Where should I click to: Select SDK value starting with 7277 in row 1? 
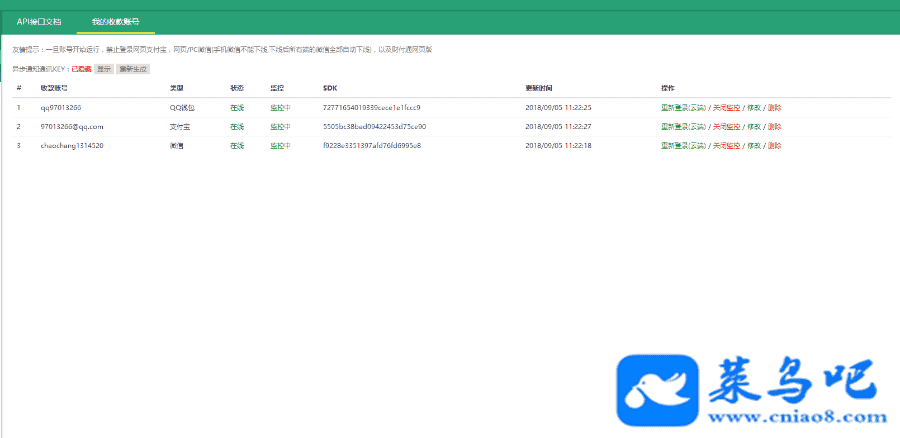(x=371, y=108)
